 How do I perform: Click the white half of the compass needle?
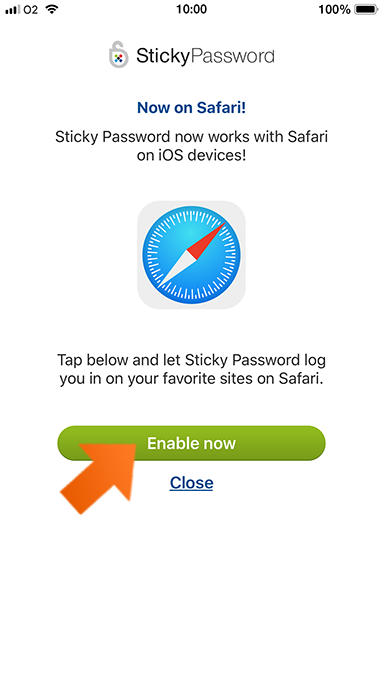pos(176,268)
